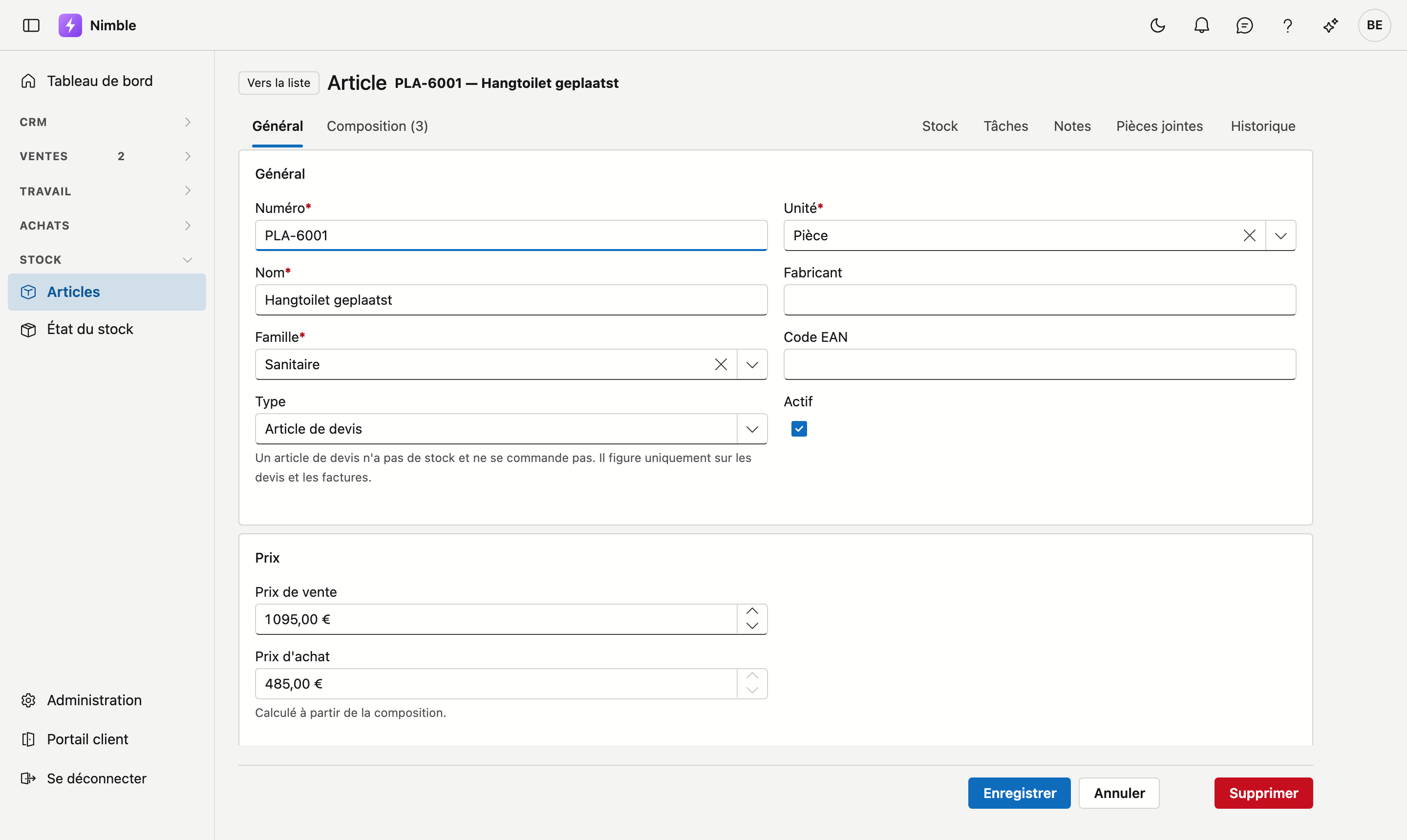Clear the Unité Pièce selection
The width and height of the screenshot is (1407, 840).
(x=1250, y=235)
